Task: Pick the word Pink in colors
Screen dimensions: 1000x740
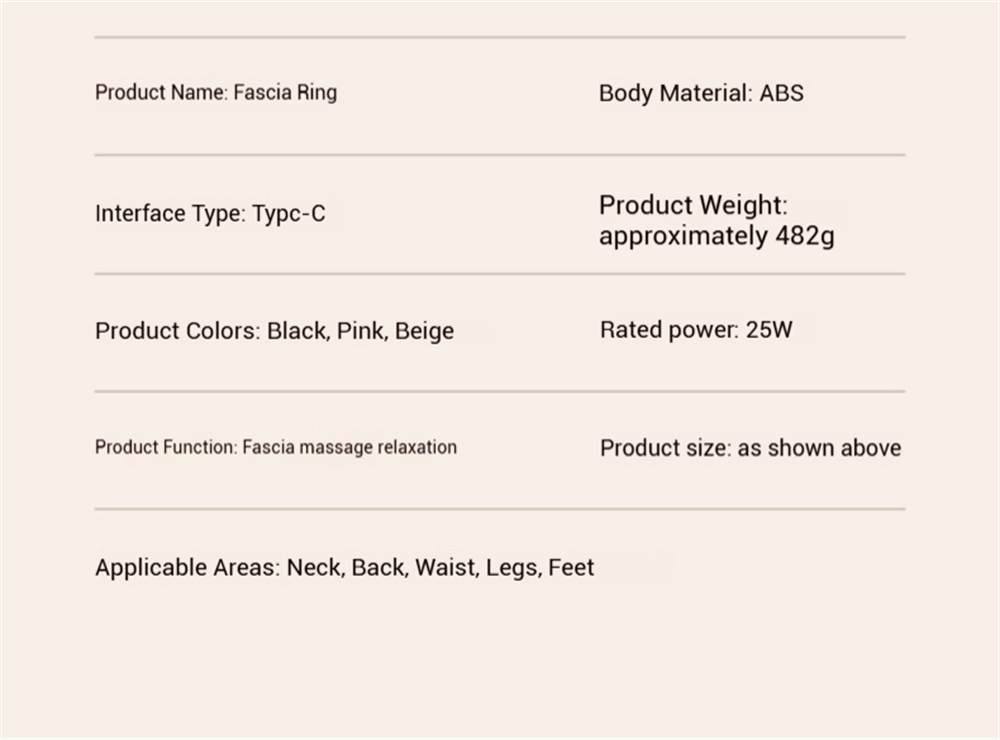Action: 361,331
